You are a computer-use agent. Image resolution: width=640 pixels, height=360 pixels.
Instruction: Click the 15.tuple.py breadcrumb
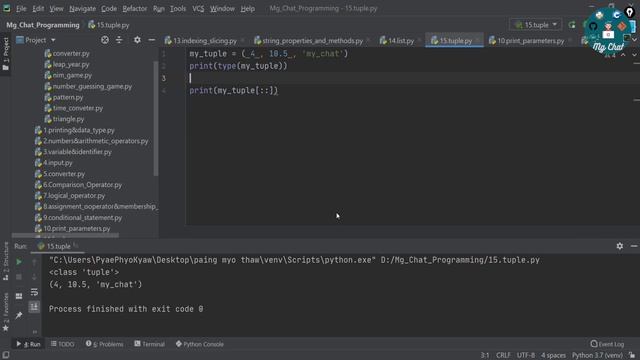coord(109,25)
